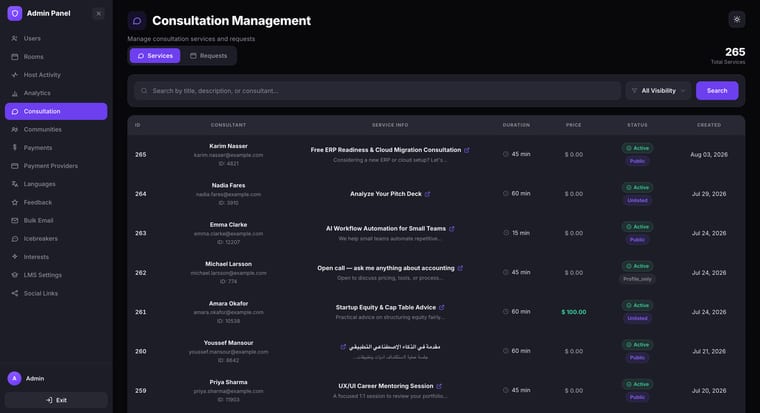Screen dimensions: 760x413
Task: Collapse the Admin Panel sidebar
Action: point(98,14)
